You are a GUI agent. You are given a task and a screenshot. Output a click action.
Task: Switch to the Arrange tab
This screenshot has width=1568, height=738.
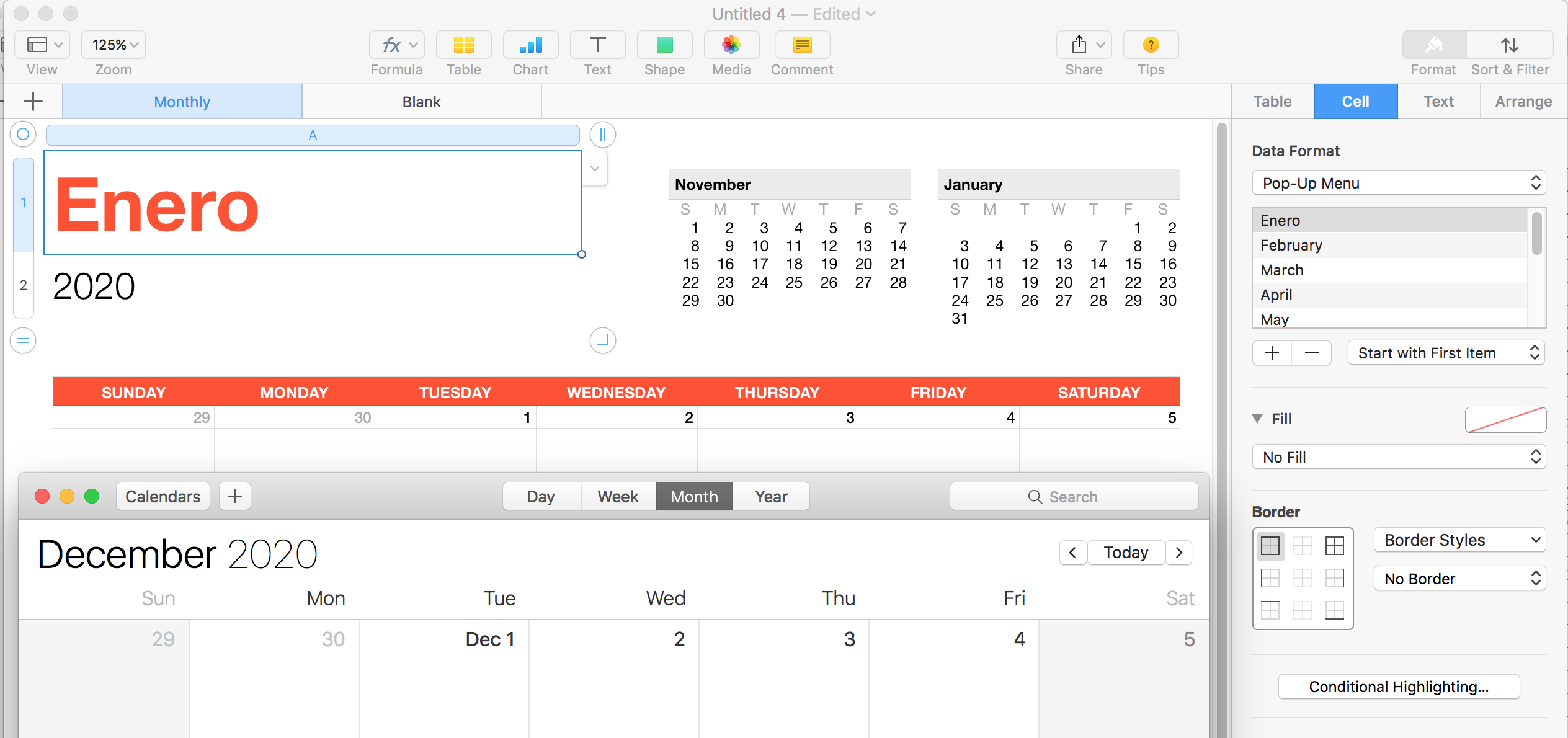[x=1523, y=101]
